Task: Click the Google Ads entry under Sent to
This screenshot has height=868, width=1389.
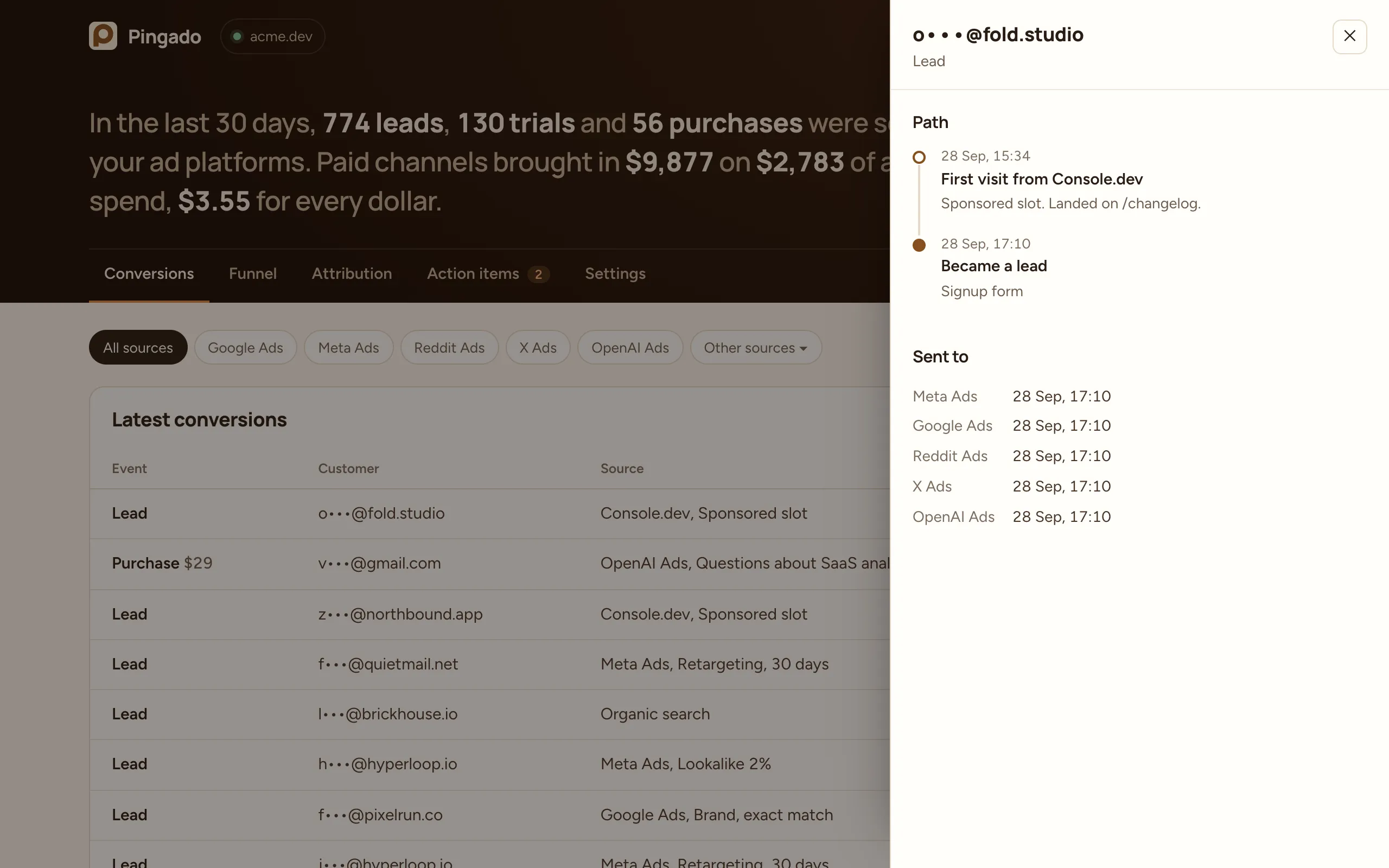Action: 1011,425
